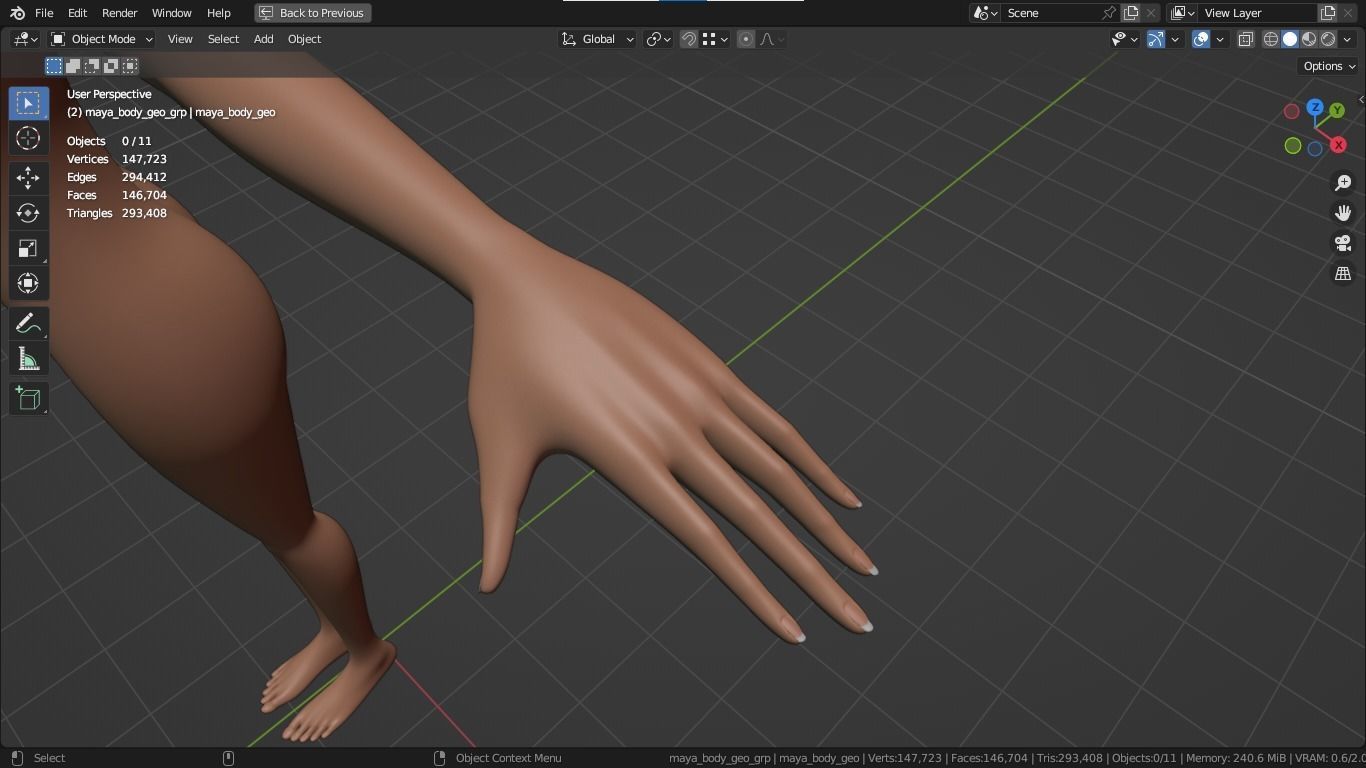
Task: Open the viewport shading options dropdown
Action: pyautogui.click(x=1347, y=39)
